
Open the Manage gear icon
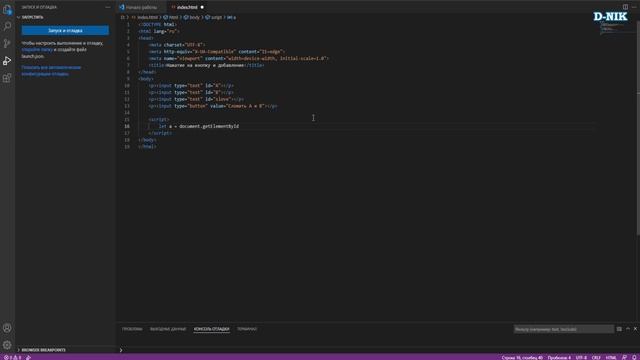pyautogui.click(x=7, y=345)
